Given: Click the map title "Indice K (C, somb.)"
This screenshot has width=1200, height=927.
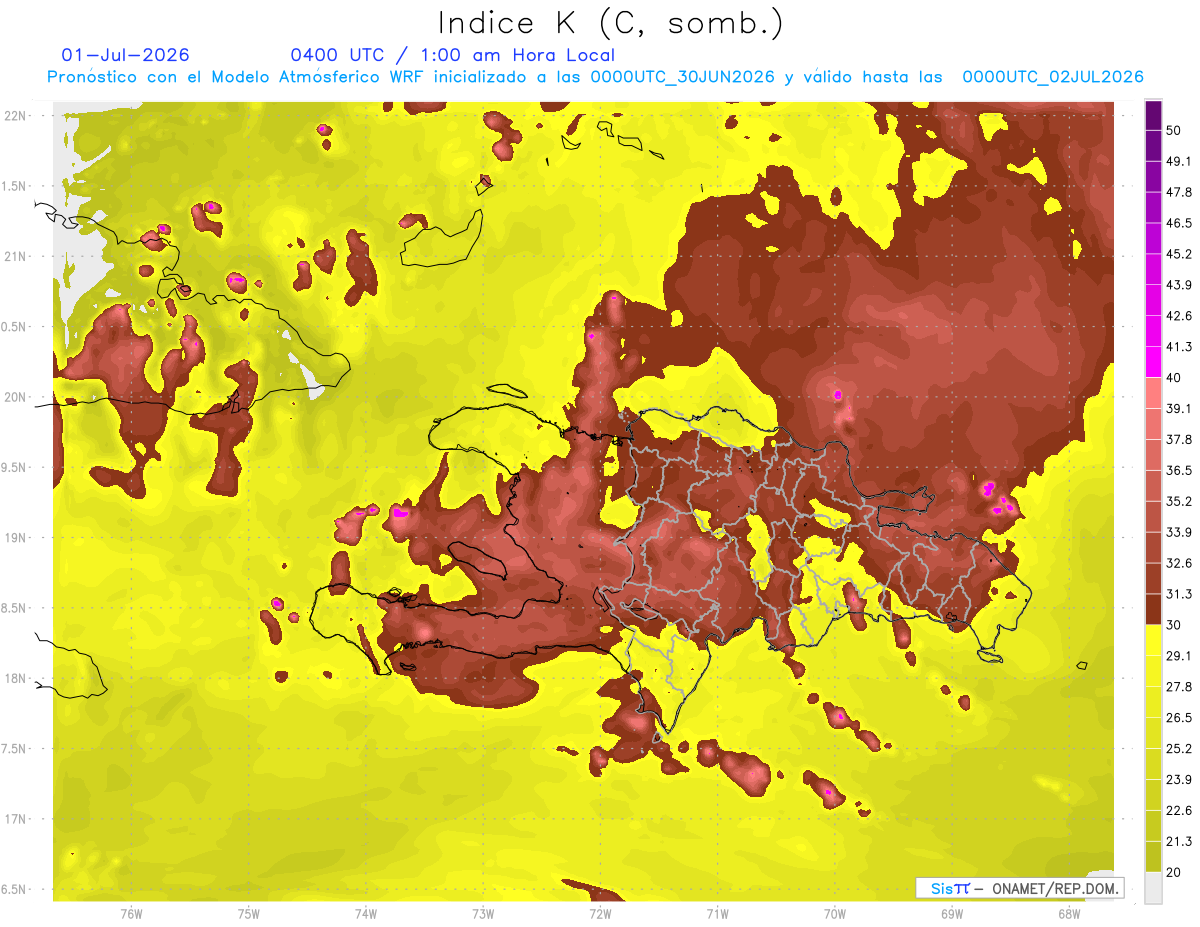Looking at the screenshot, I should (x=611, y=22).
